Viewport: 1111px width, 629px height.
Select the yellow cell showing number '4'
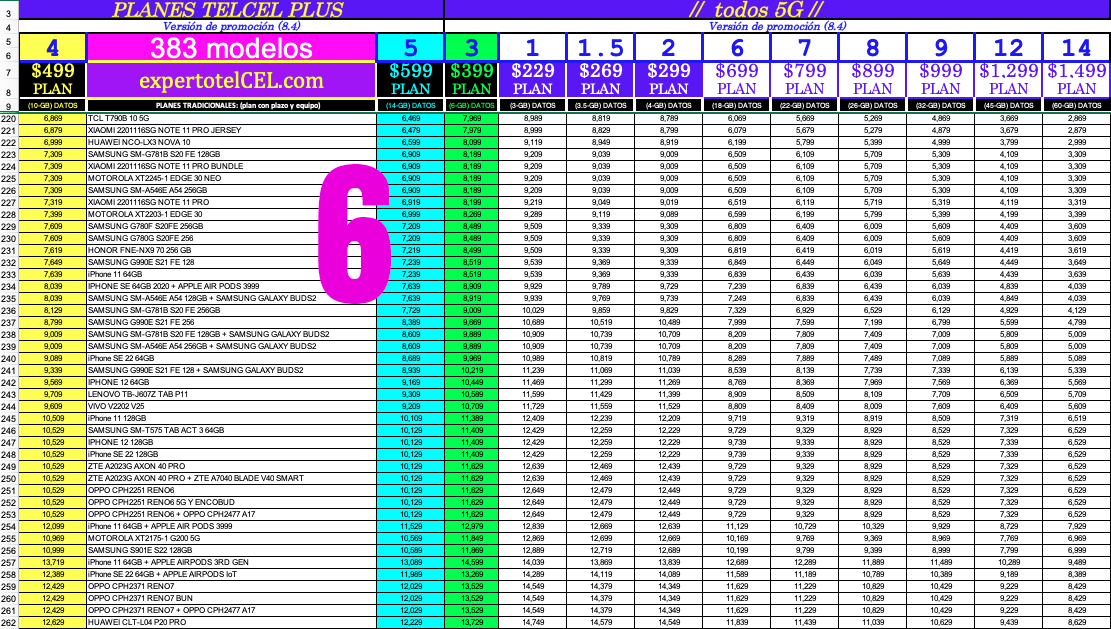pyautogui.click(x=52, y=48)
